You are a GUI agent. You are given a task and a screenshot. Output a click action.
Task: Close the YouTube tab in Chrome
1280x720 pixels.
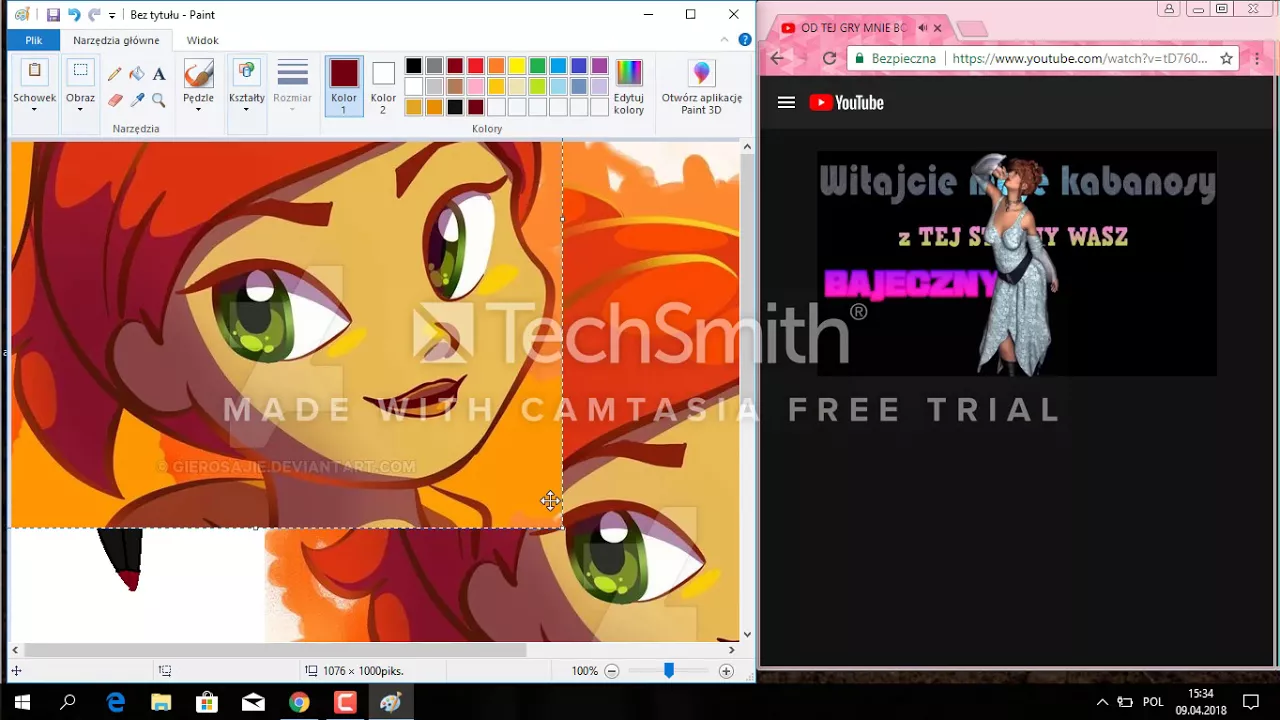pyautogui.click(x=937, y=28)
